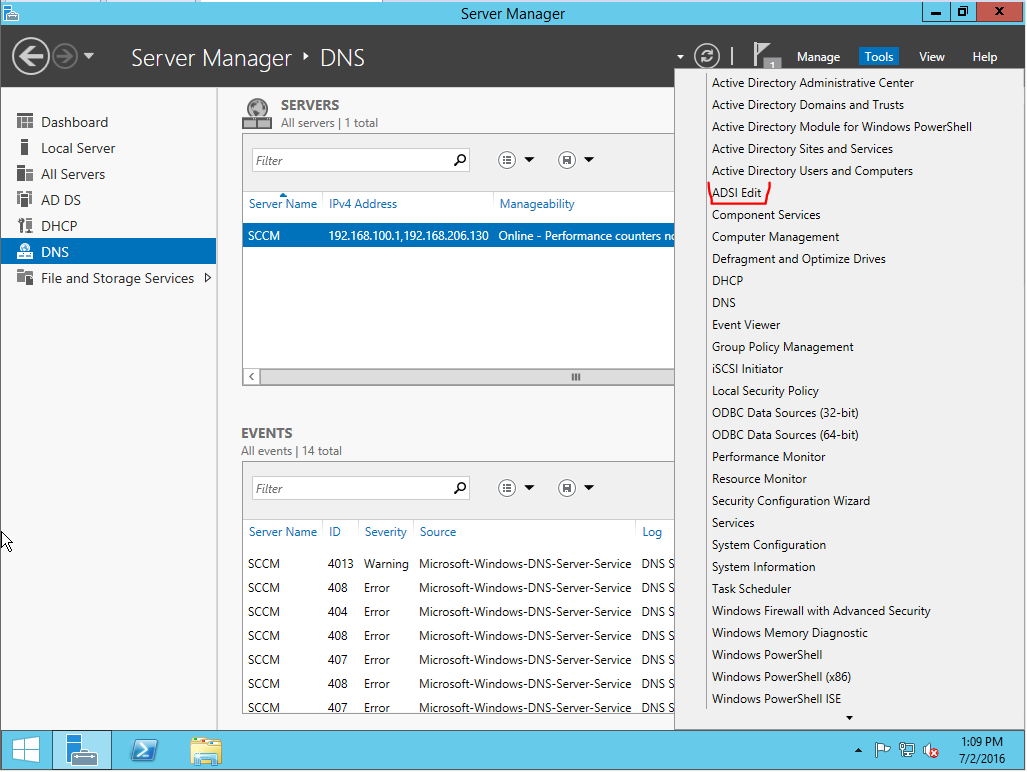Refresh Server Manager with circular arrows icon
Screen dimensions: 1027x772
[x=707, y=56]
